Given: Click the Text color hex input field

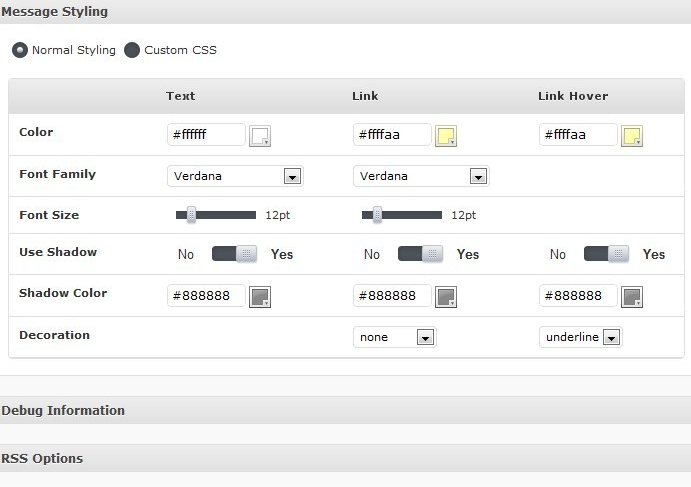Looking at the screenshot, I should pos(206,134).
